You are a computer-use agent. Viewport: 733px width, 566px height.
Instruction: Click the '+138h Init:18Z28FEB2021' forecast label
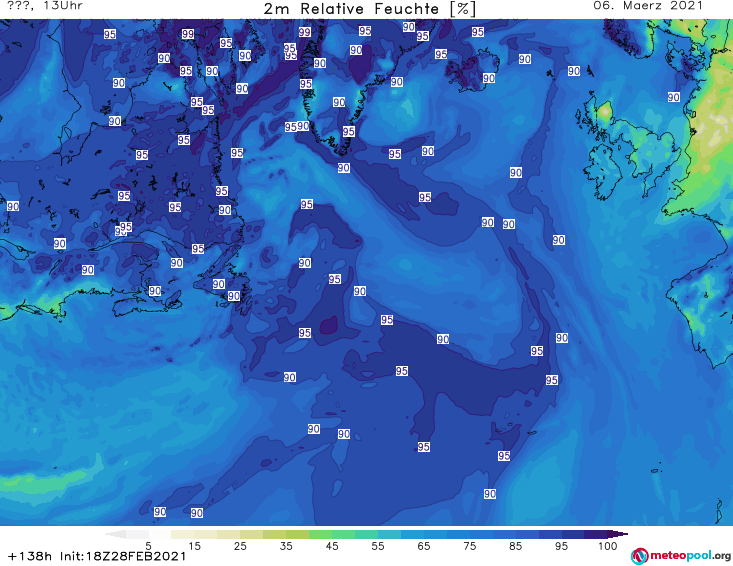pyautogui.click(x=97, y=556)
